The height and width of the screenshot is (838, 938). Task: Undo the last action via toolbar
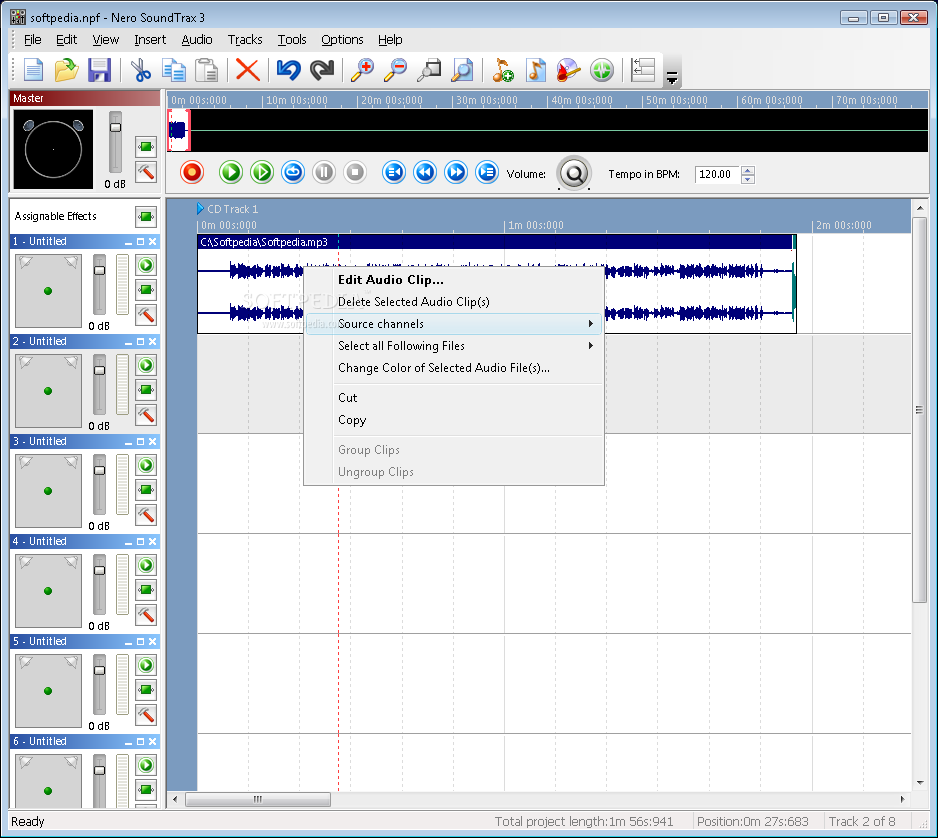288,70
